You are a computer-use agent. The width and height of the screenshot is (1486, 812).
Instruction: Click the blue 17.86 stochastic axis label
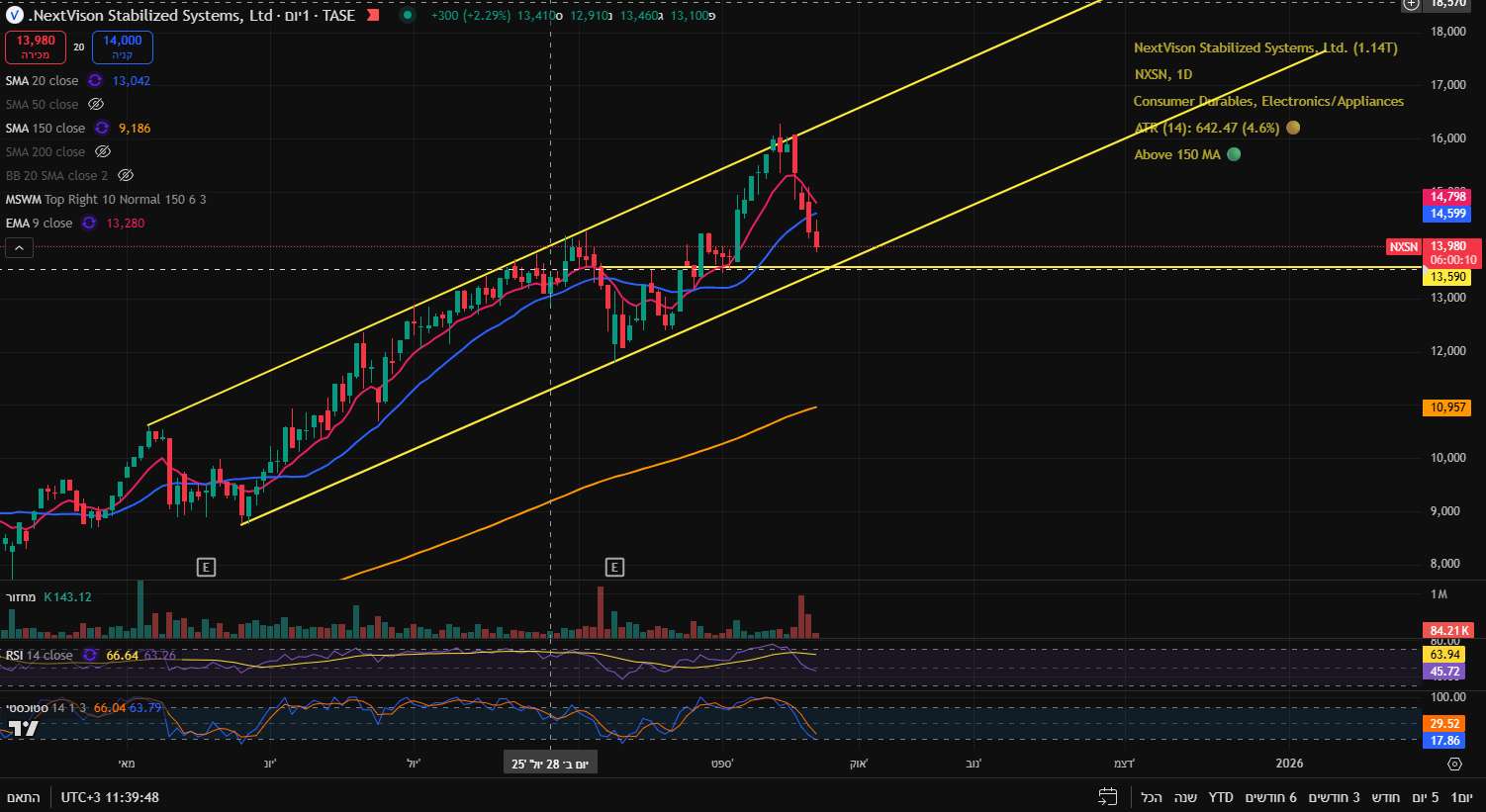[x=1444, y=741]
